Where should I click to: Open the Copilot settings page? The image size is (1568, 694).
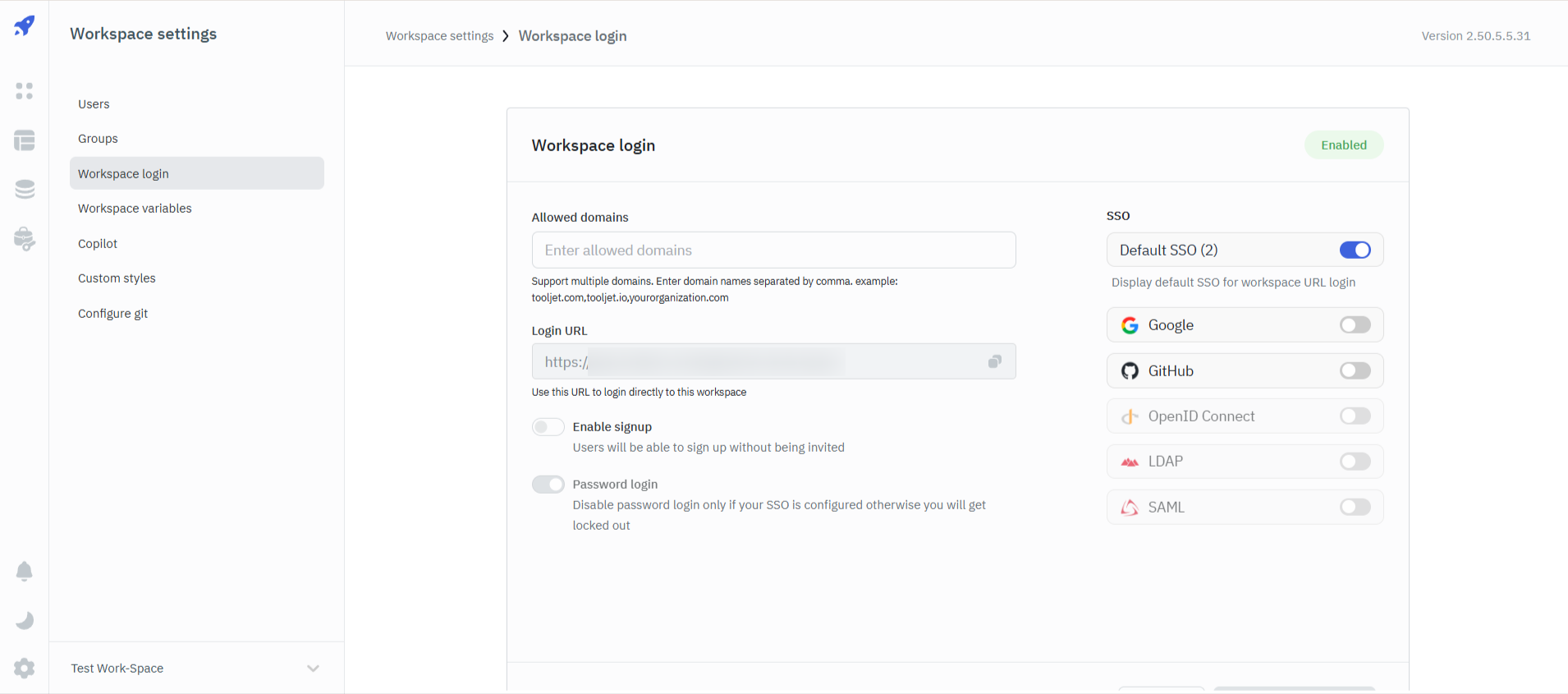click(197, 244)
